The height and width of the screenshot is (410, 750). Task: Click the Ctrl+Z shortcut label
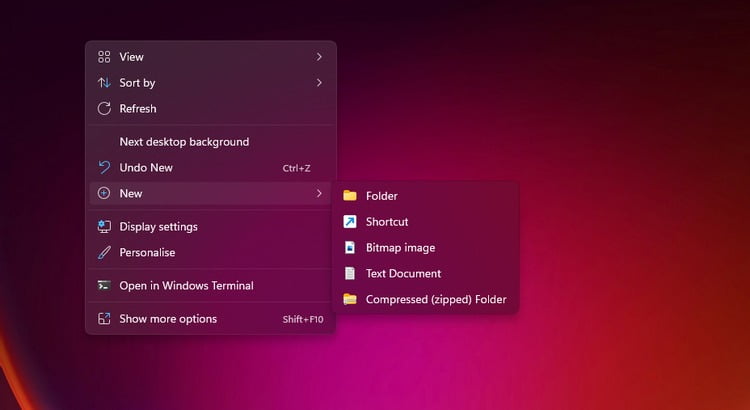tap(297, 168)
